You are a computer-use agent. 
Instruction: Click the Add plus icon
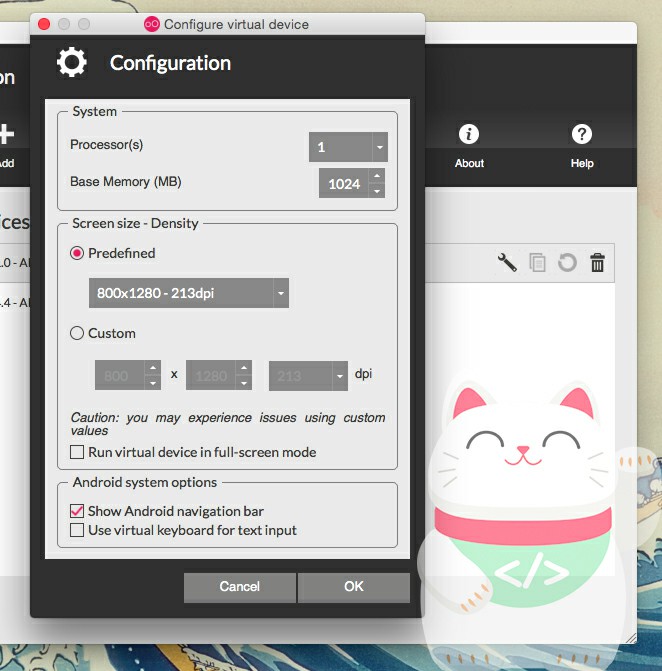coord(6,134)
